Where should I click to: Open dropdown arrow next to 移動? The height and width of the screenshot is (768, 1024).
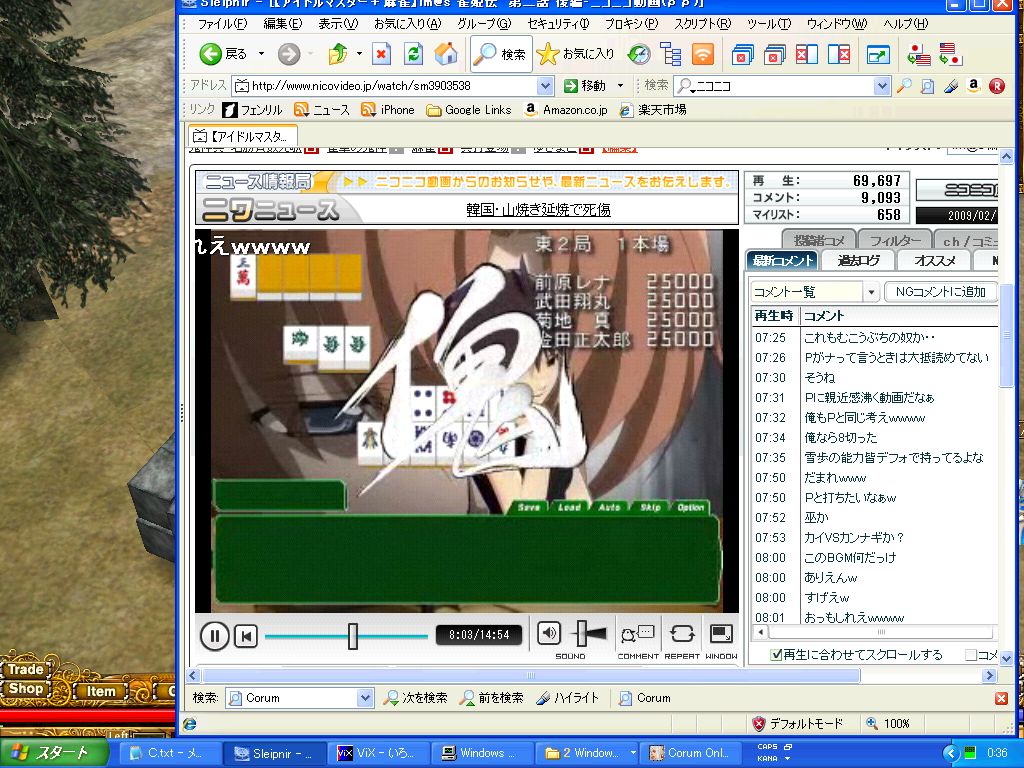coord(620,86)
